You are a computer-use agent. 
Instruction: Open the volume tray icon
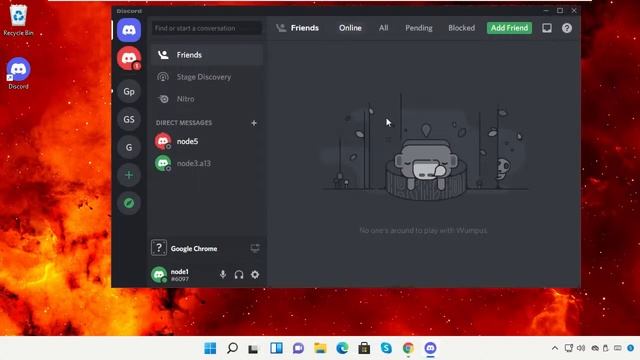pos(581,348)
